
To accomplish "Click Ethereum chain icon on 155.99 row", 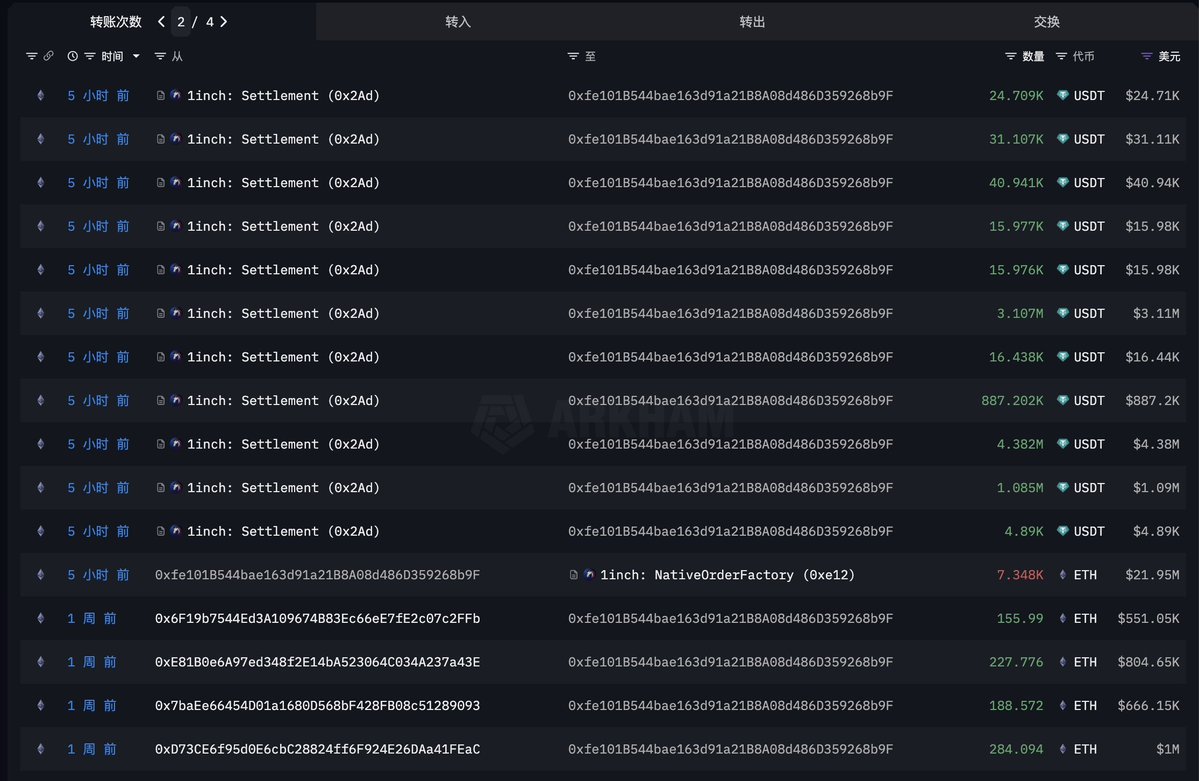I will (41, 619).
